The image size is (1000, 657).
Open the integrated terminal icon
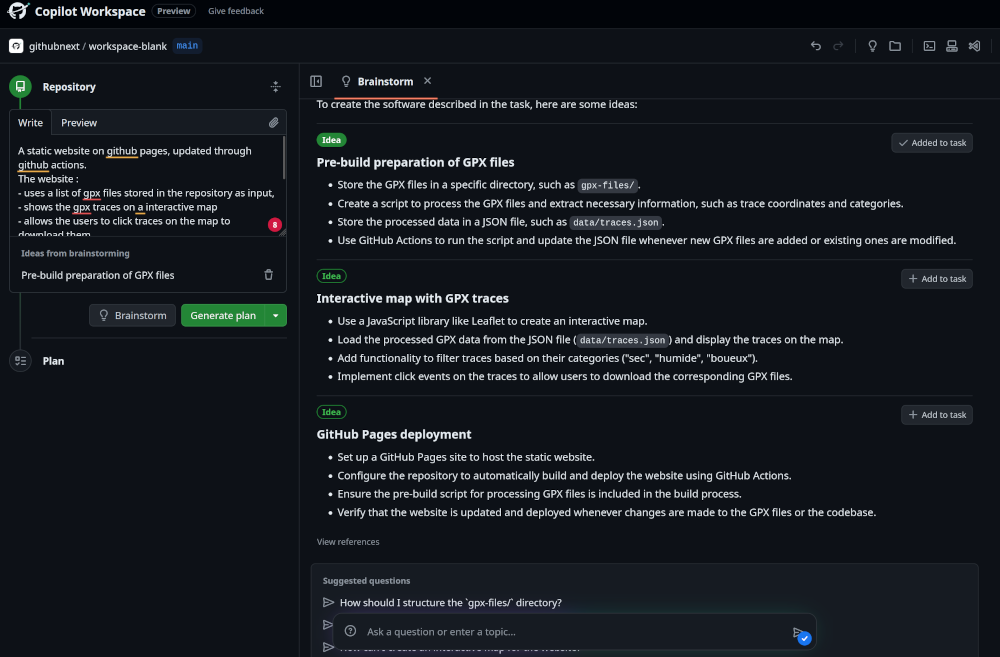pyautogui.click(x=929, y=46)
